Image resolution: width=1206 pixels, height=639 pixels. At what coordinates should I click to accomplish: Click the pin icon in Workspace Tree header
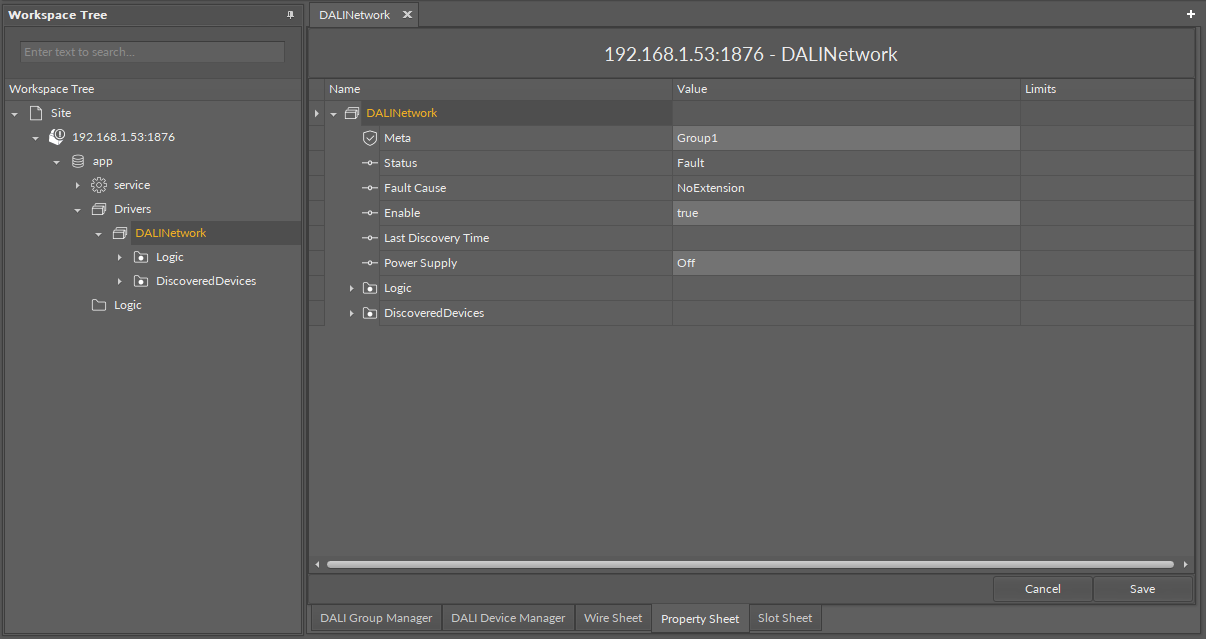click(290, 15)
